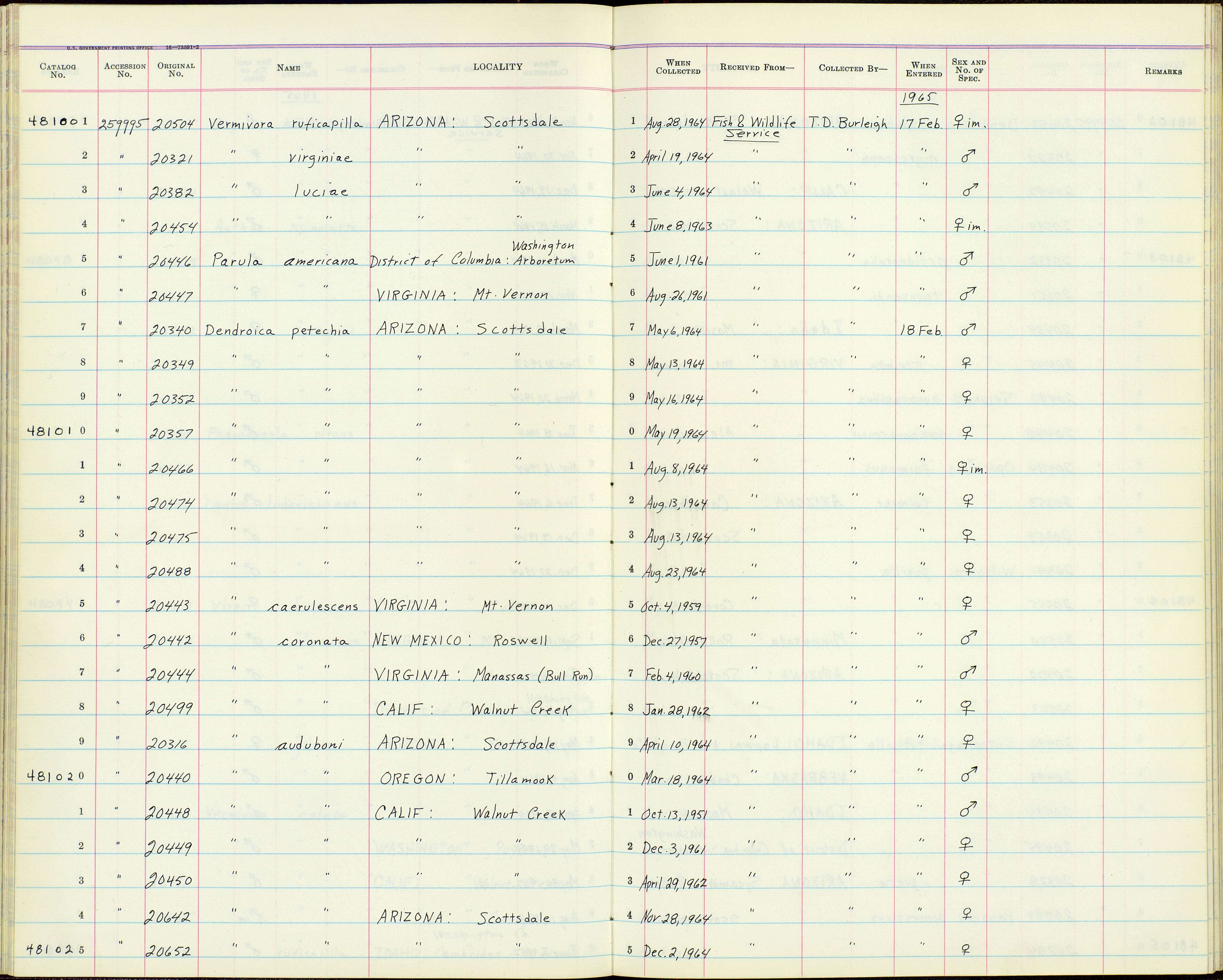Click the date 'Oct. 13, 1951'
Viewport: 1223px width, 980px height.
tap(674, 814)
